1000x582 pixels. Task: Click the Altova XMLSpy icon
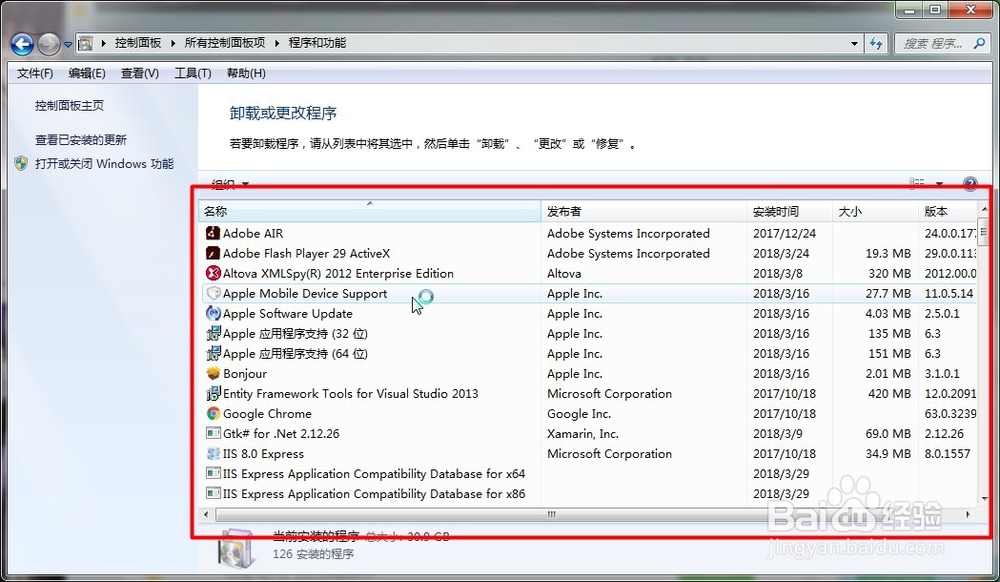(x=213, y=273)
